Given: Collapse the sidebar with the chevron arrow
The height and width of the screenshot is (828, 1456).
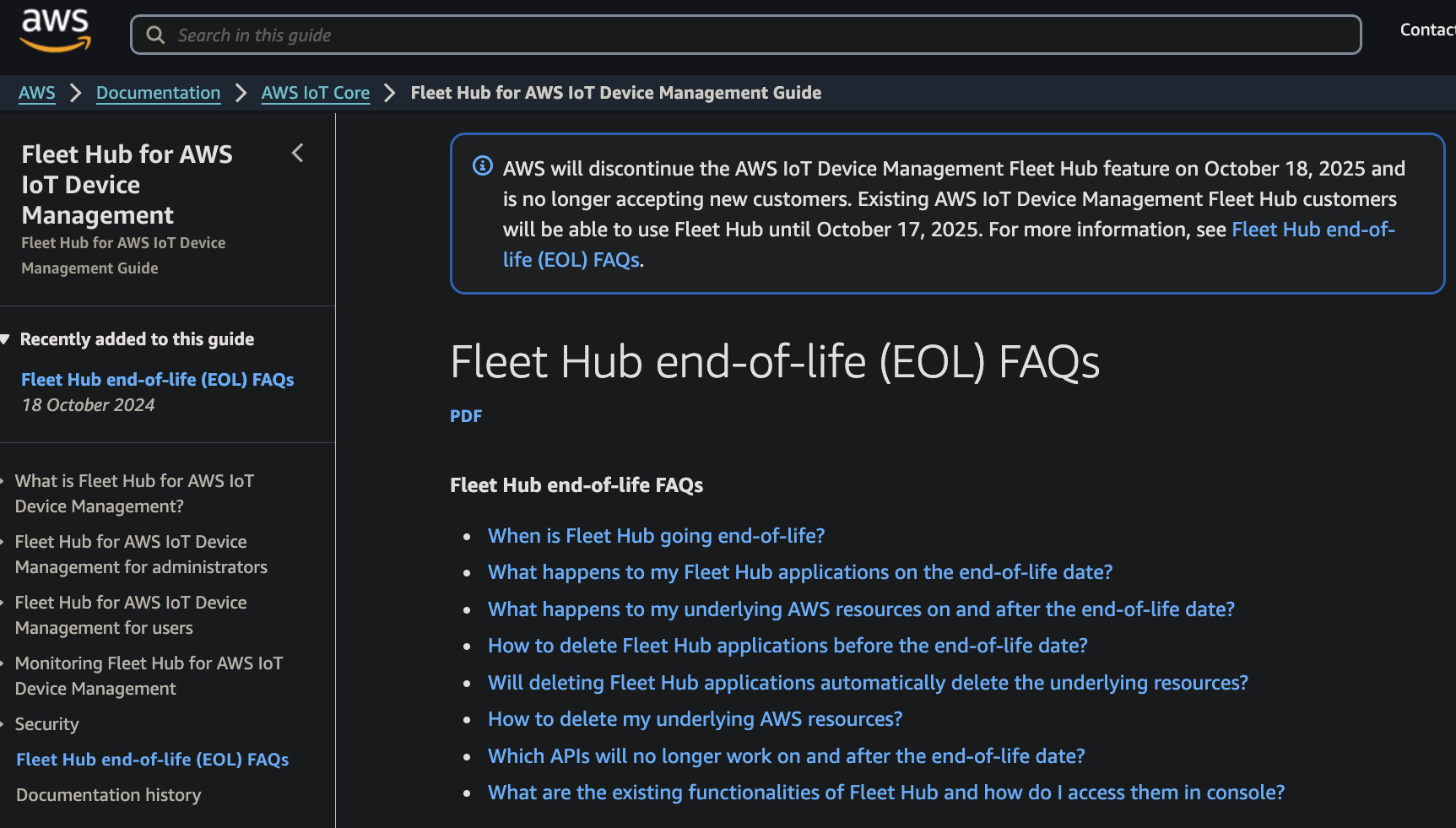Looking at the screenshot, I should pos(297,153).
